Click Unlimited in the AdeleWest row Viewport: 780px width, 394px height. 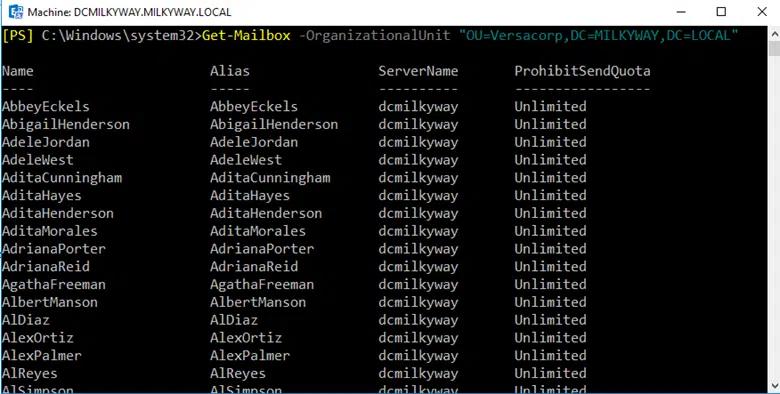(x=551, y=160)
